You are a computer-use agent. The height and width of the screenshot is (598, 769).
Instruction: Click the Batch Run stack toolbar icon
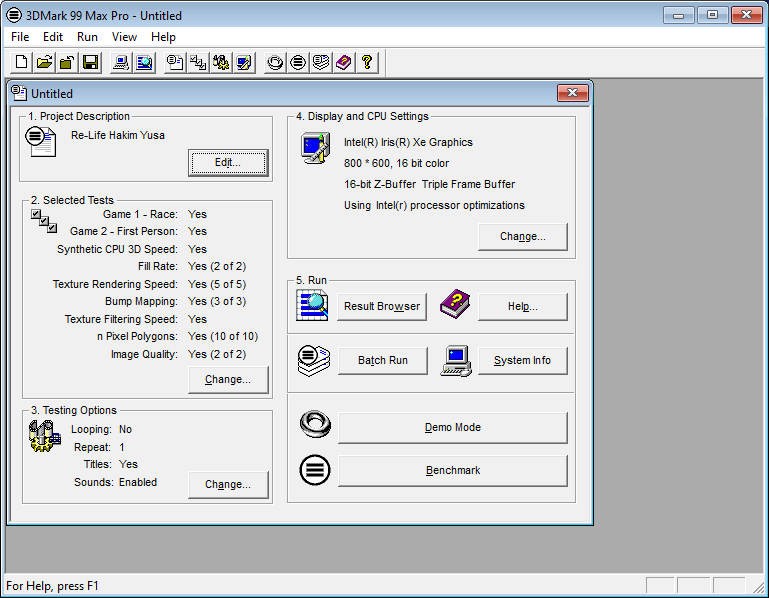(x=321, y=62)
